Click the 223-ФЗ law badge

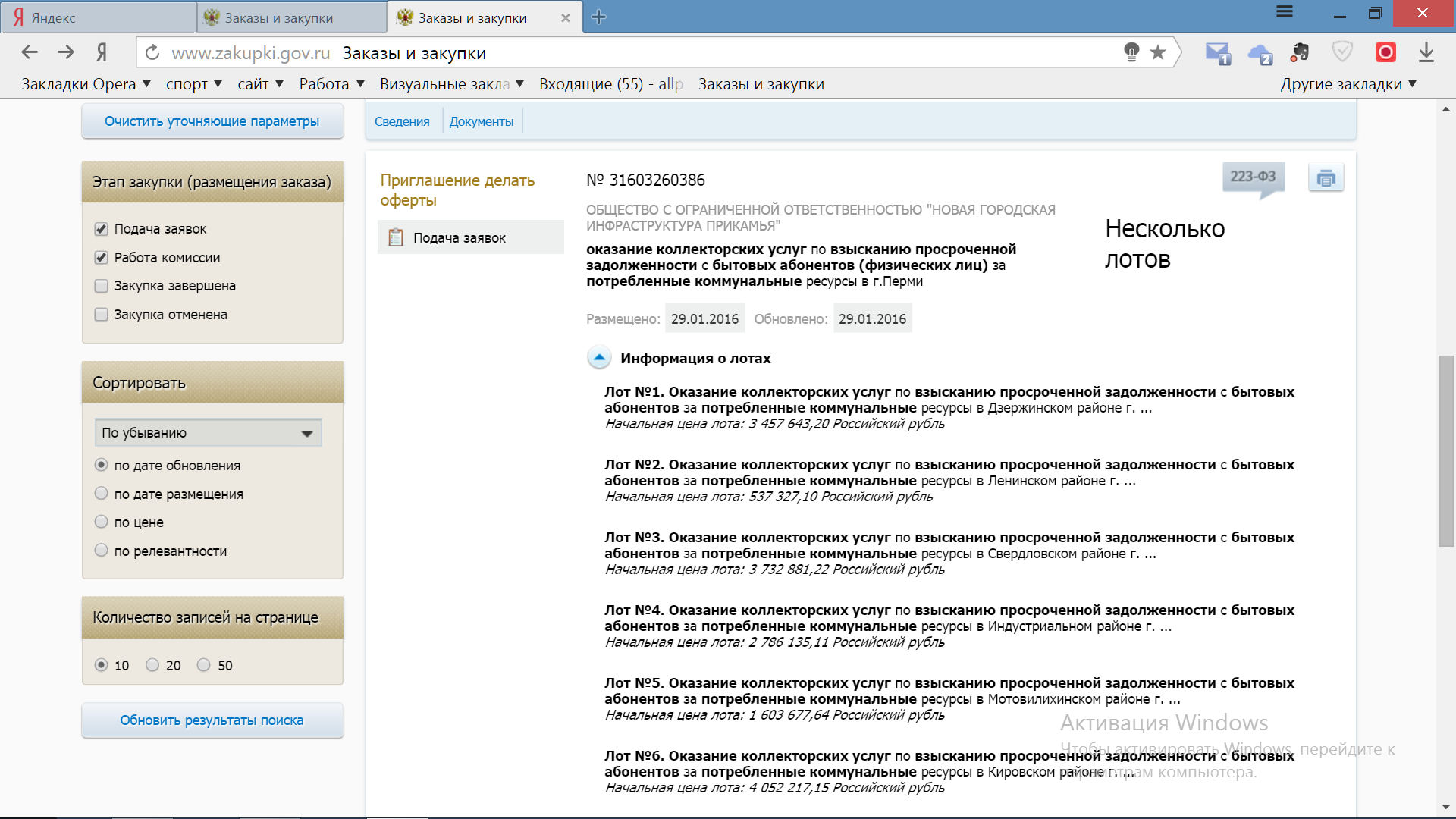1253,178
